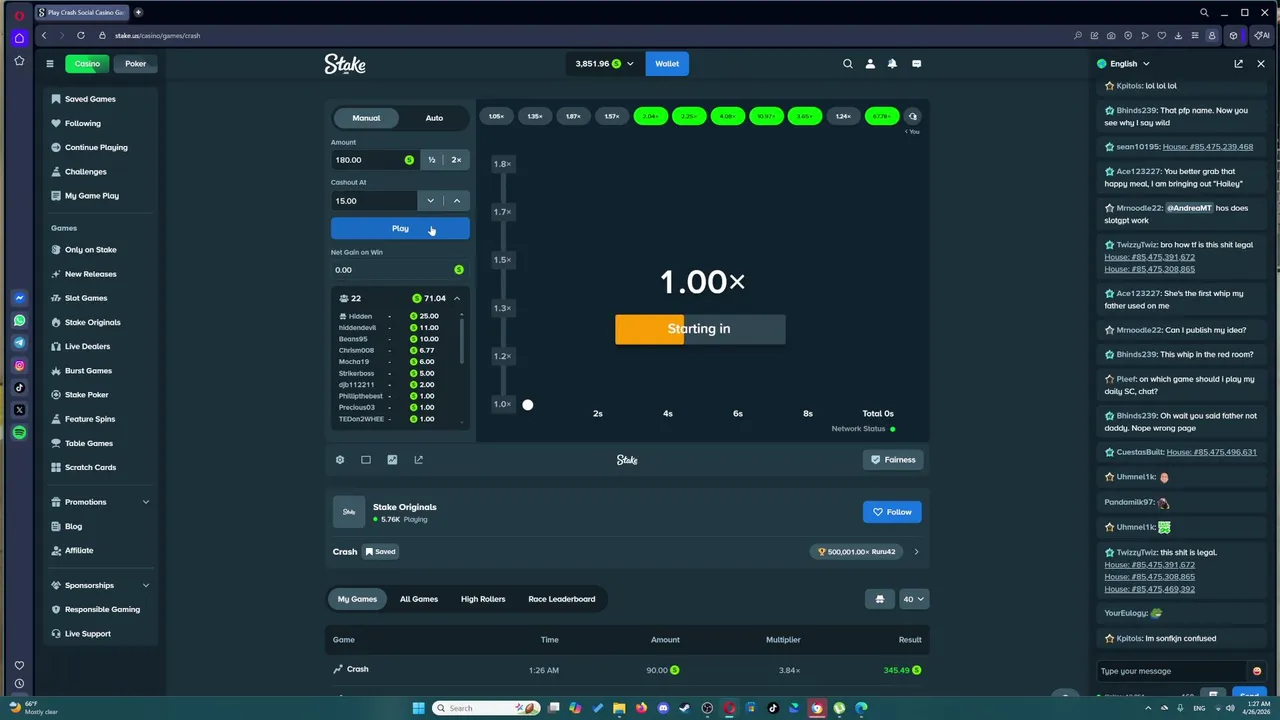
Task: Open site search magnifier in Stake header
Action: point(848,64)
